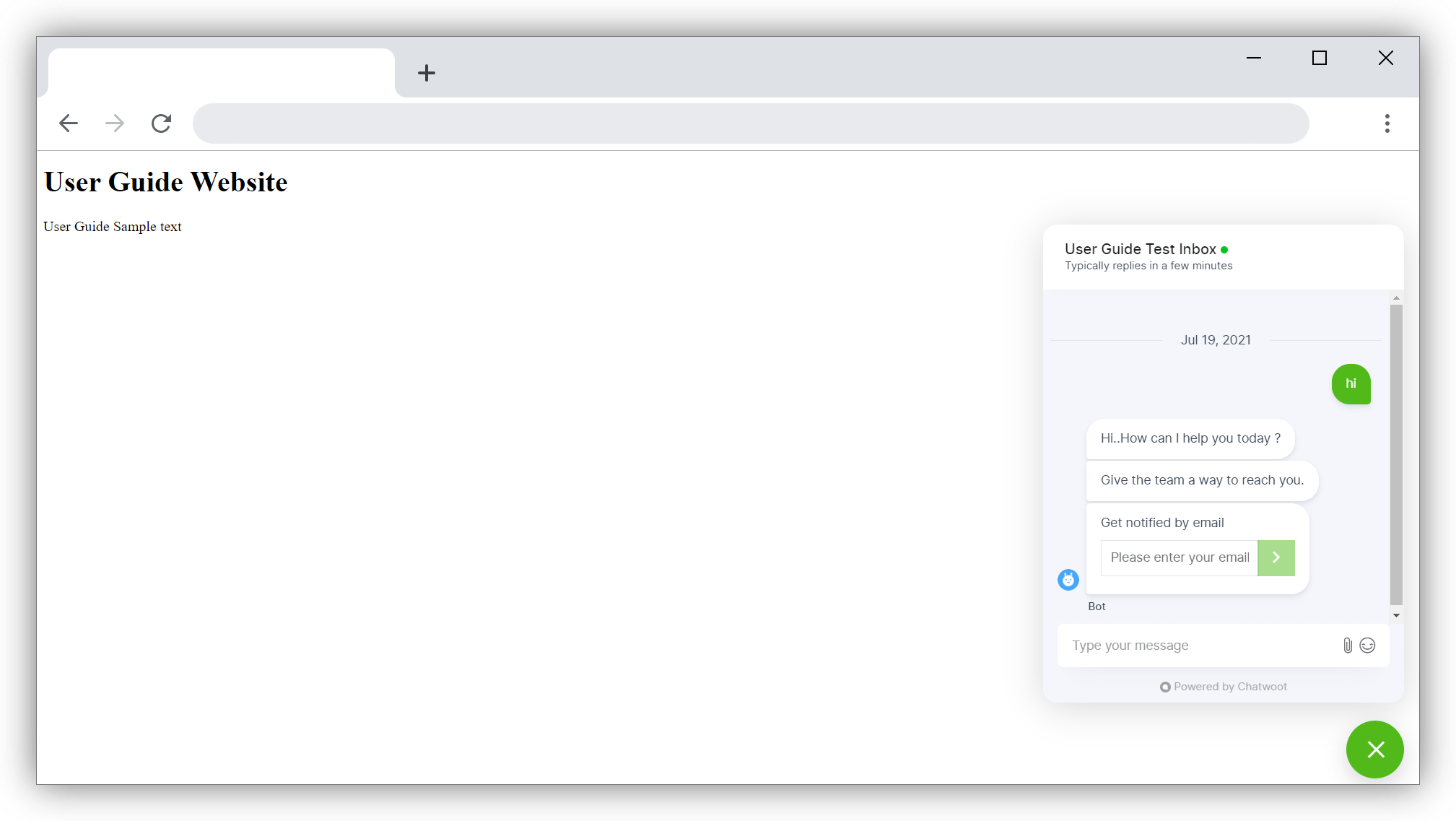
Task: Click 'Type your message' input field
Action: [x=1199, y=645]
